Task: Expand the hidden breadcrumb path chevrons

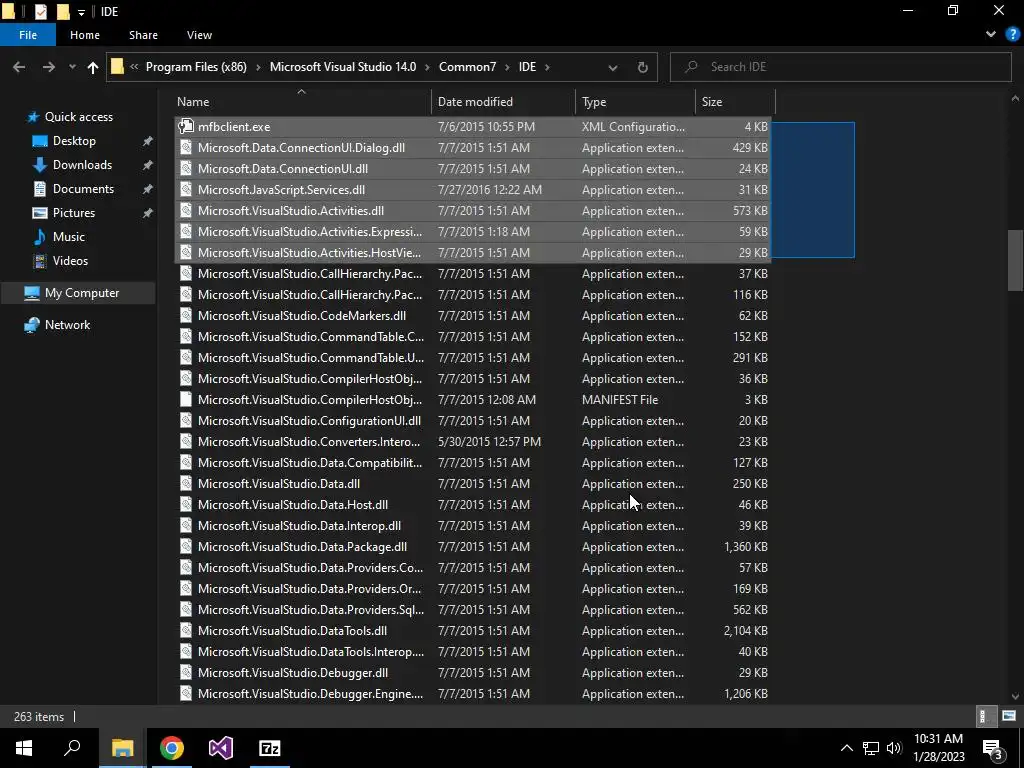Action: pos(134,67)
